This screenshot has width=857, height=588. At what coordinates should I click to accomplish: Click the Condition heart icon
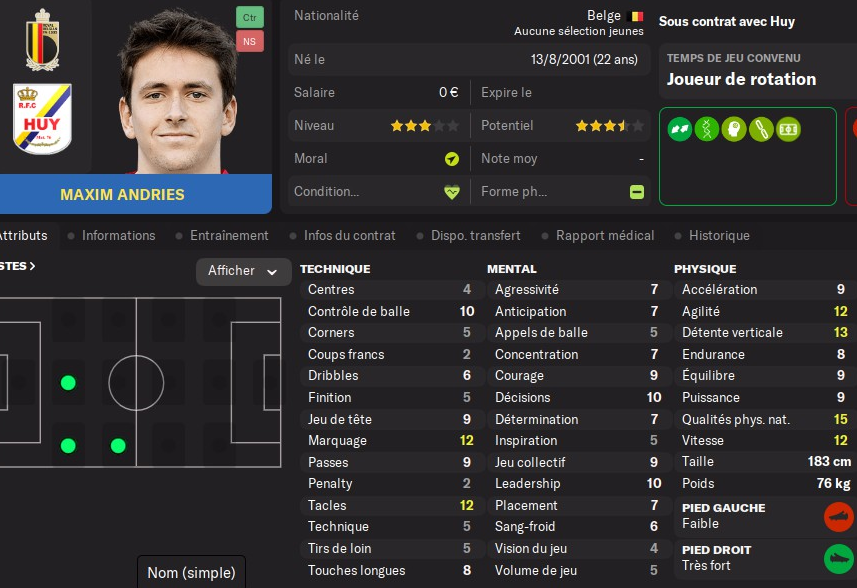pos(452,192)
